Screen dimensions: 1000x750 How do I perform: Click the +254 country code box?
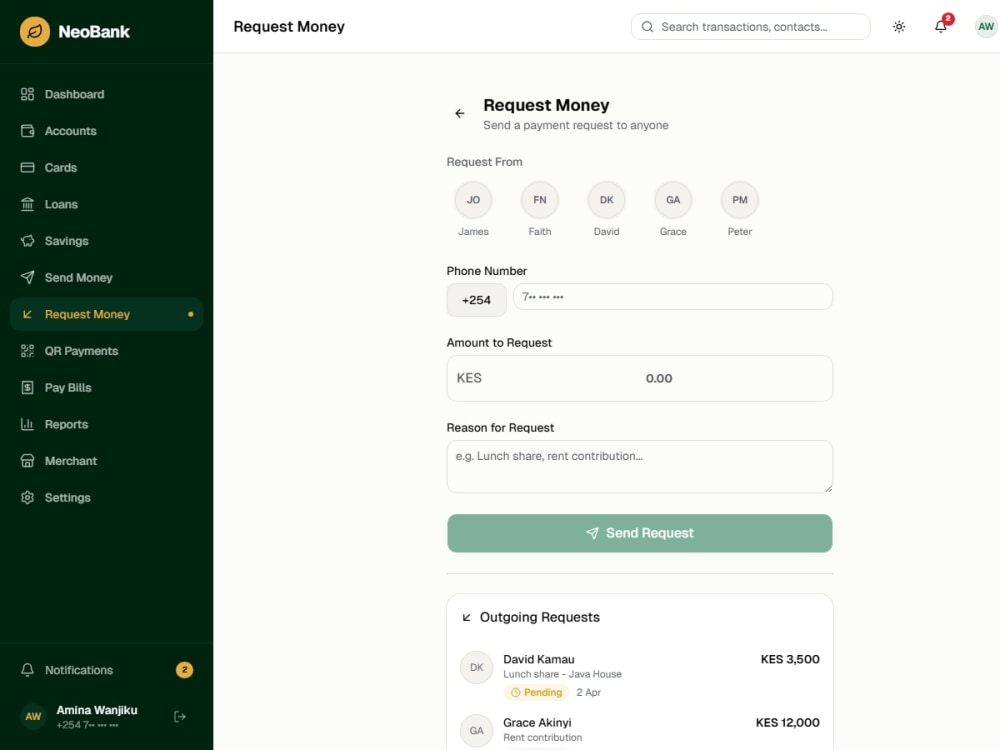pyautogui.click(x=476, y=300)
